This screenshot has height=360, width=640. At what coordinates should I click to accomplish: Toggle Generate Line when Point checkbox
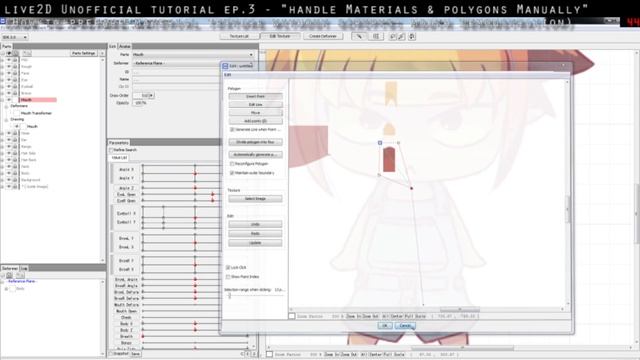click(x=232, y=129)
